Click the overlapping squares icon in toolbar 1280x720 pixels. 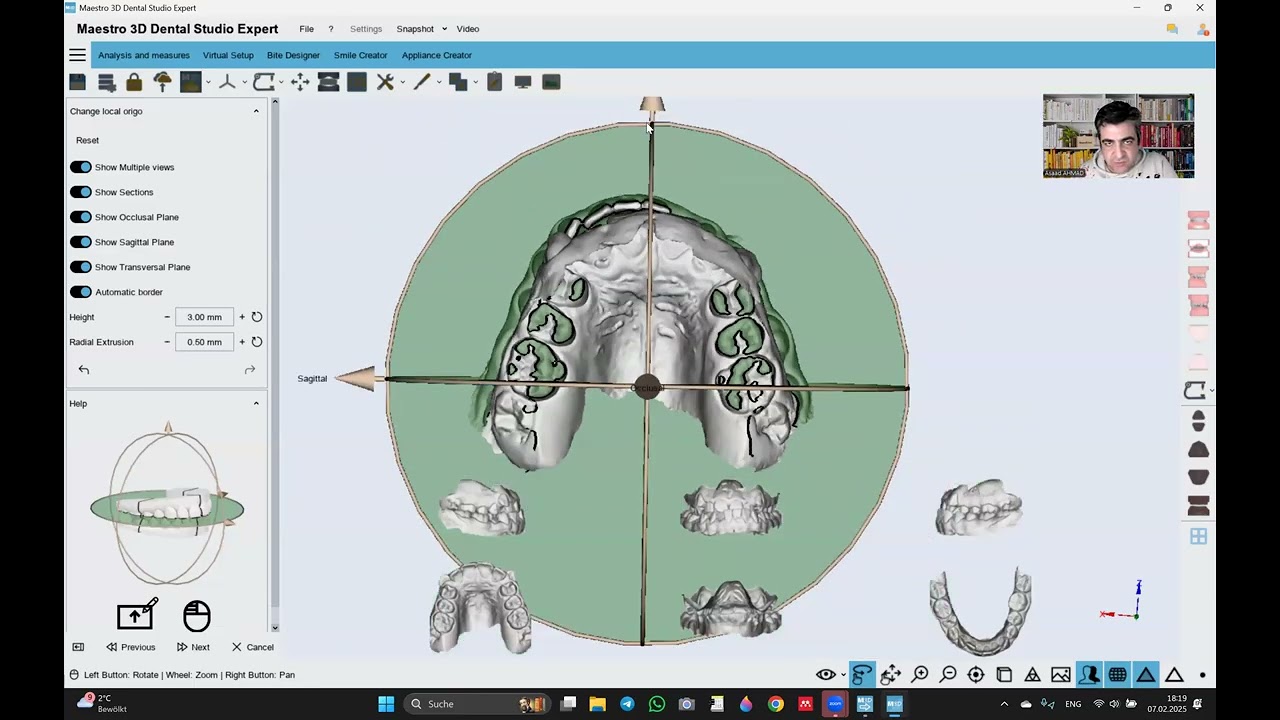pyautogui.click(x=458, y=82)
